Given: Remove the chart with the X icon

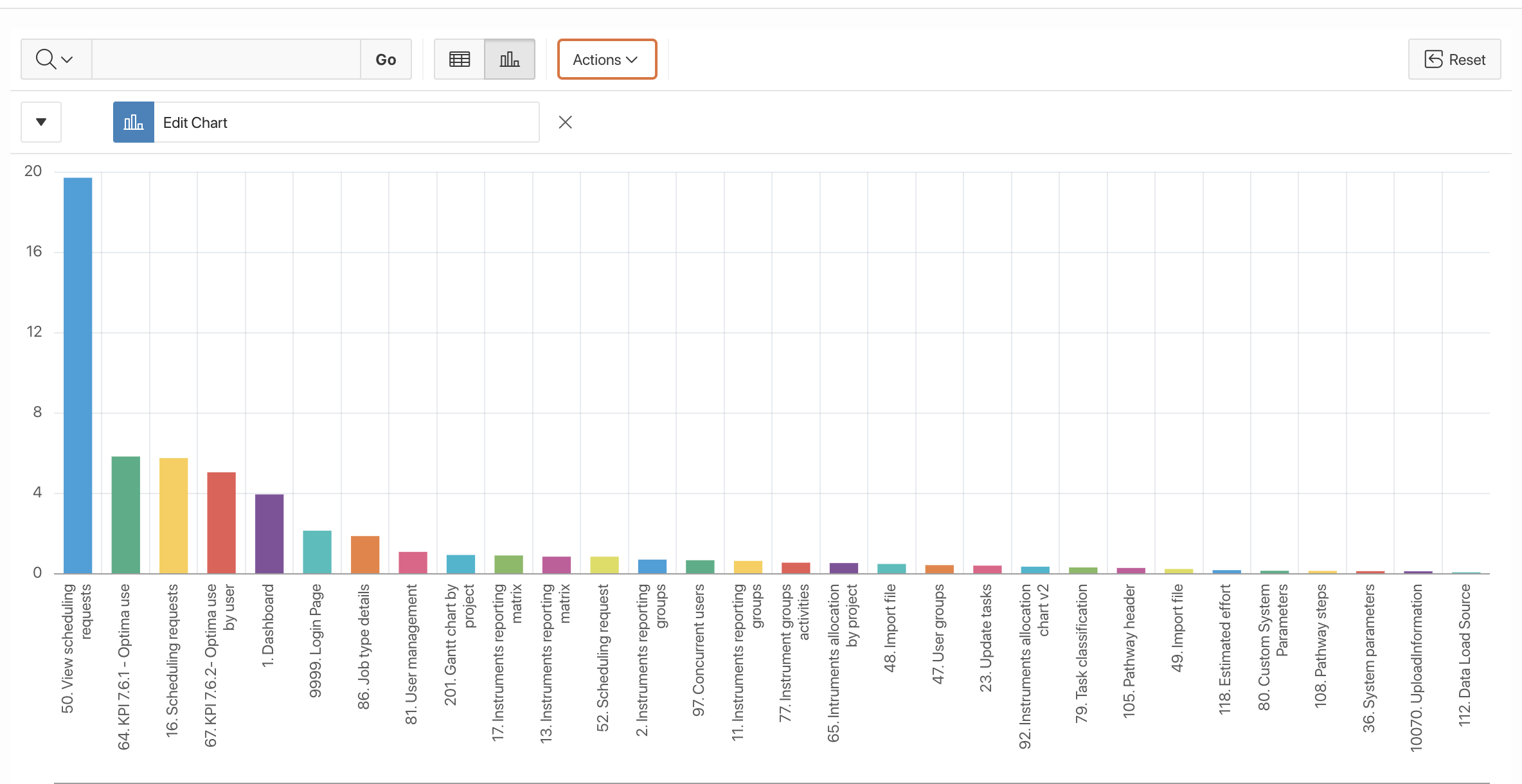Looking at the screenshot, I should click(566, 122).
